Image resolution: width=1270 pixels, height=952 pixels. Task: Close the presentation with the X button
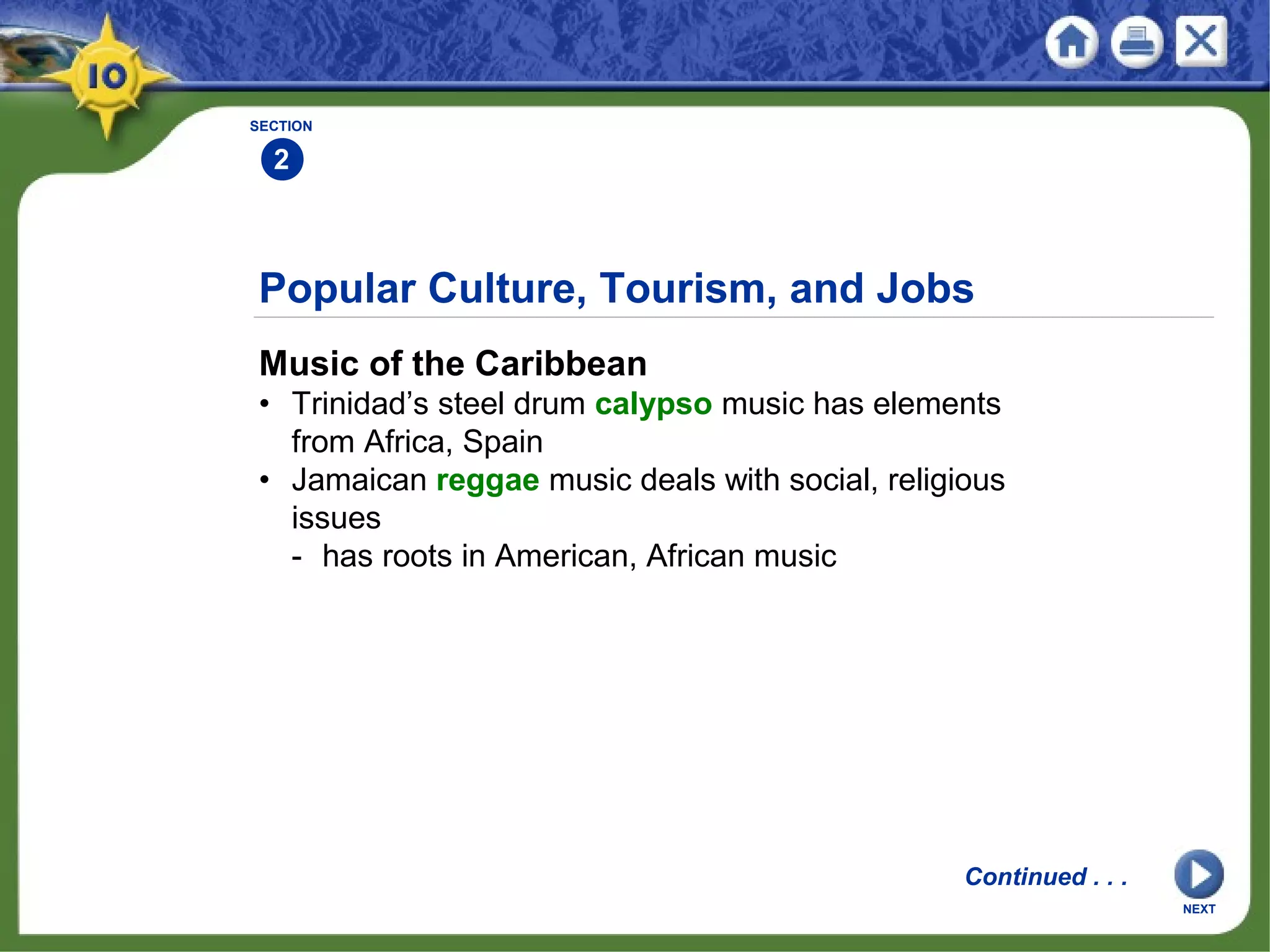[x=1201, y=42]
